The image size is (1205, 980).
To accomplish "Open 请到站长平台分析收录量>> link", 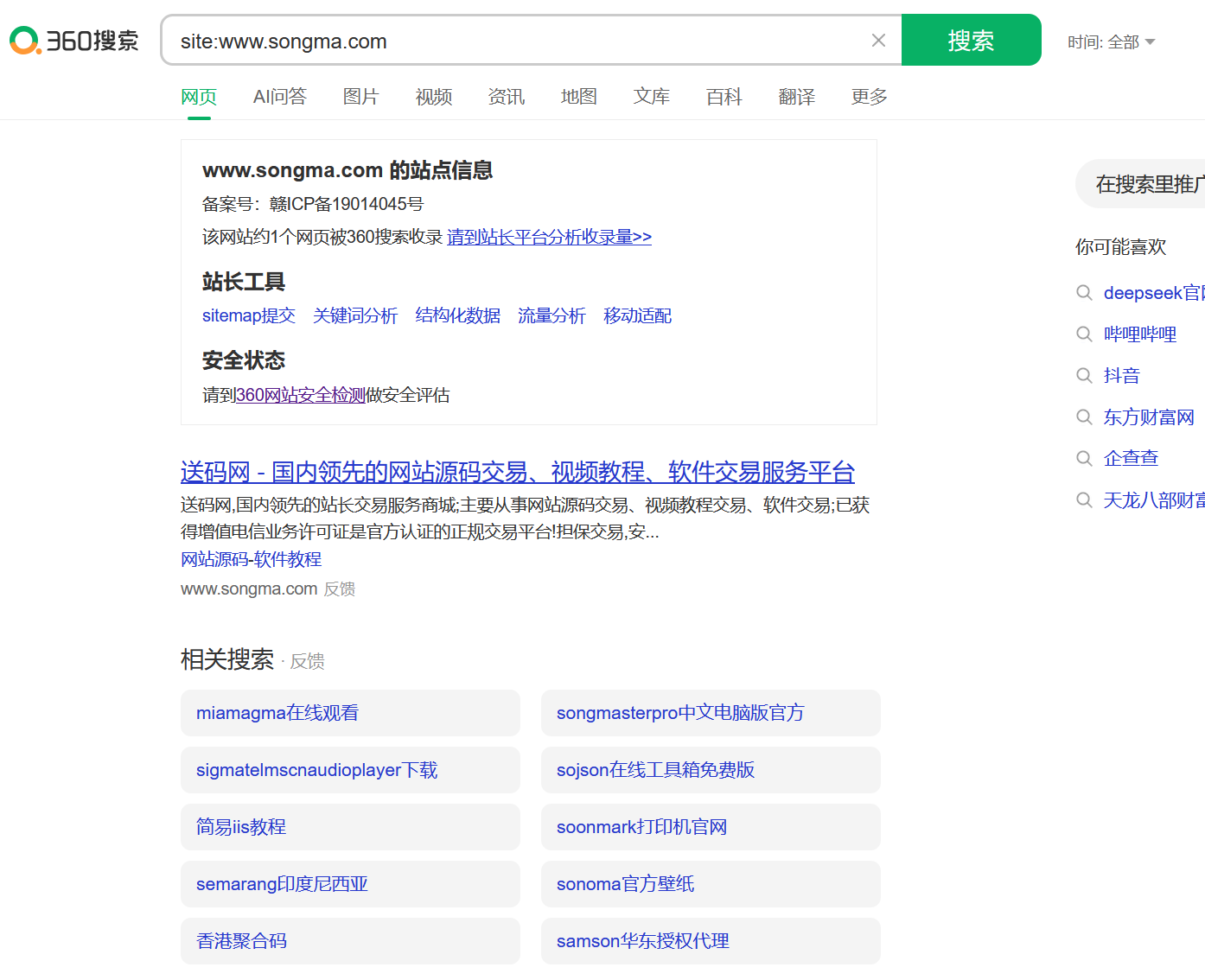I will click(x=549, y=237).
